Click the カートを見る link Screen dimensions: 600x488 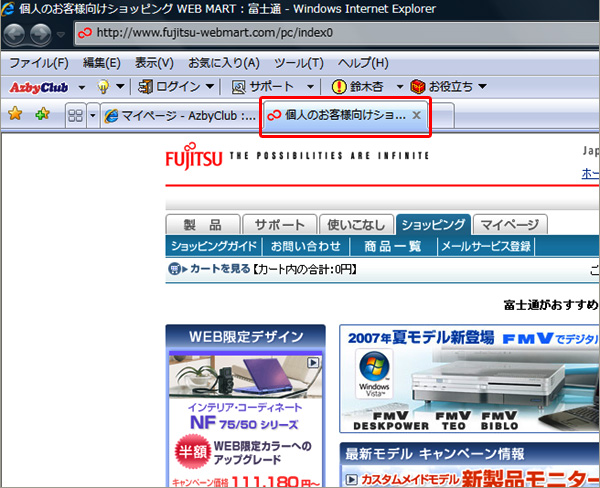[x=220, y=269]
